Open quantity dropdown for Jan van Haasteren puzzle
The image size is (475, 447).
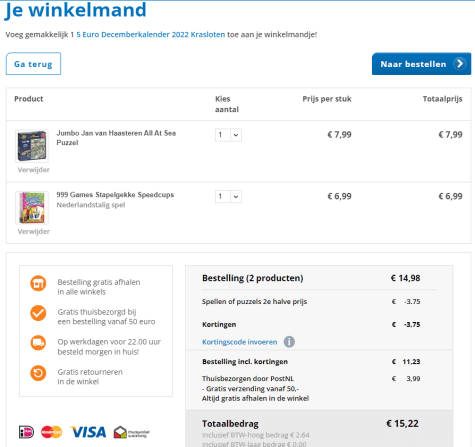(228, 135)
